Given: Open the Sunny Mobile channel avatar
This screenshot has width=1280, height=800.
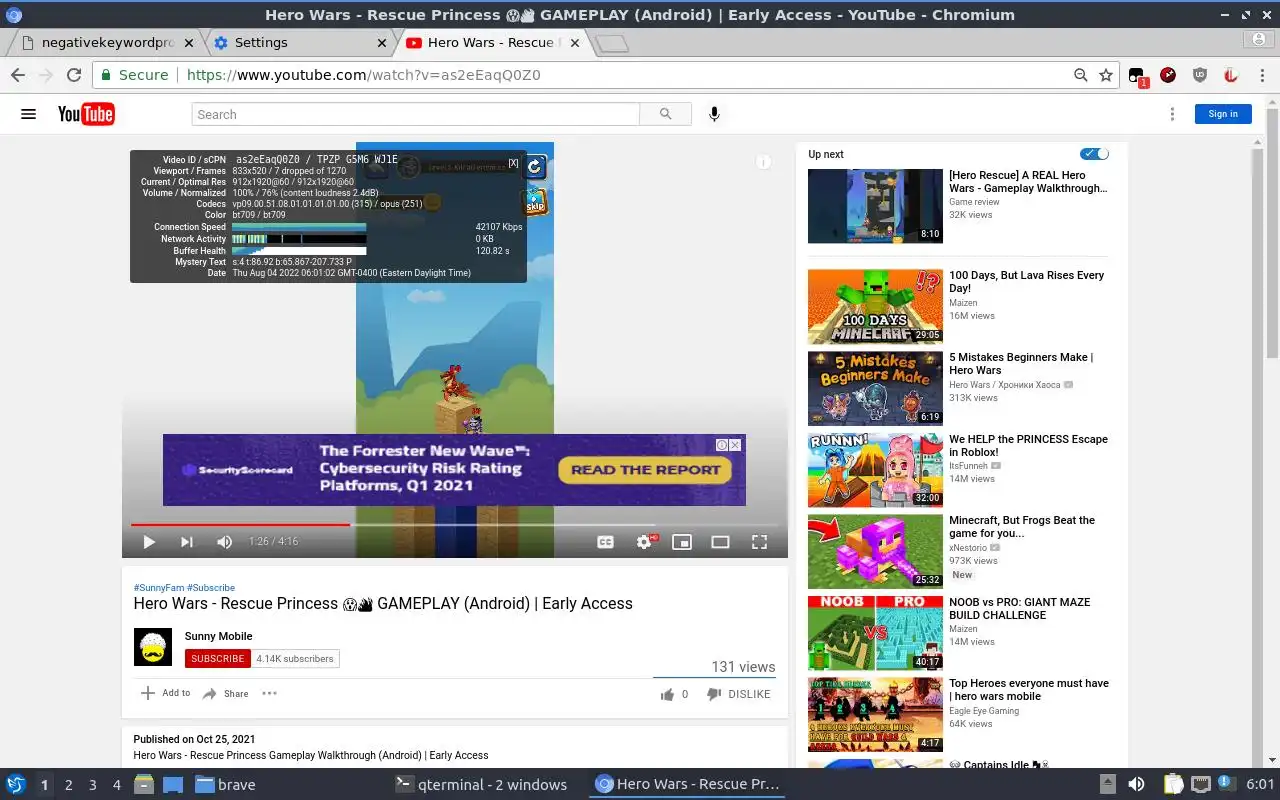Looking at the screenshot, I should pyautogui.click(x=153, y=647).
